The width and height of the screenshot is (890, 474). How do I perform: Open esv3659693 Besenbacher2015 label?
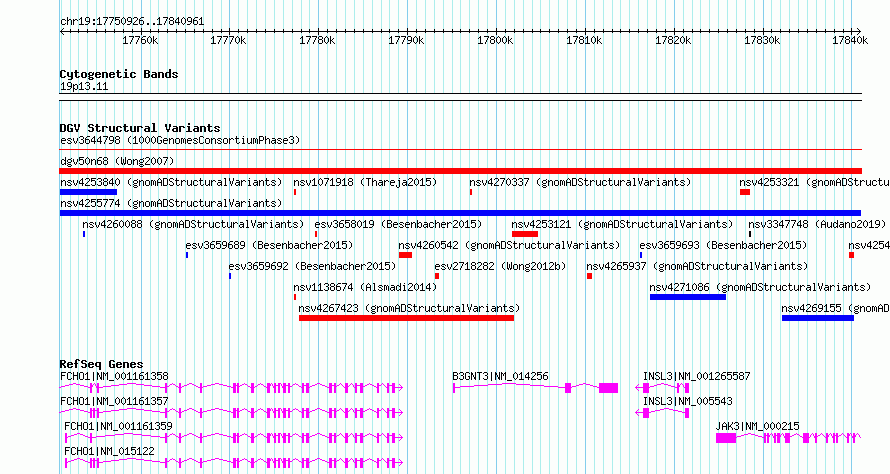pyautogui.click(x=723, y=245)
